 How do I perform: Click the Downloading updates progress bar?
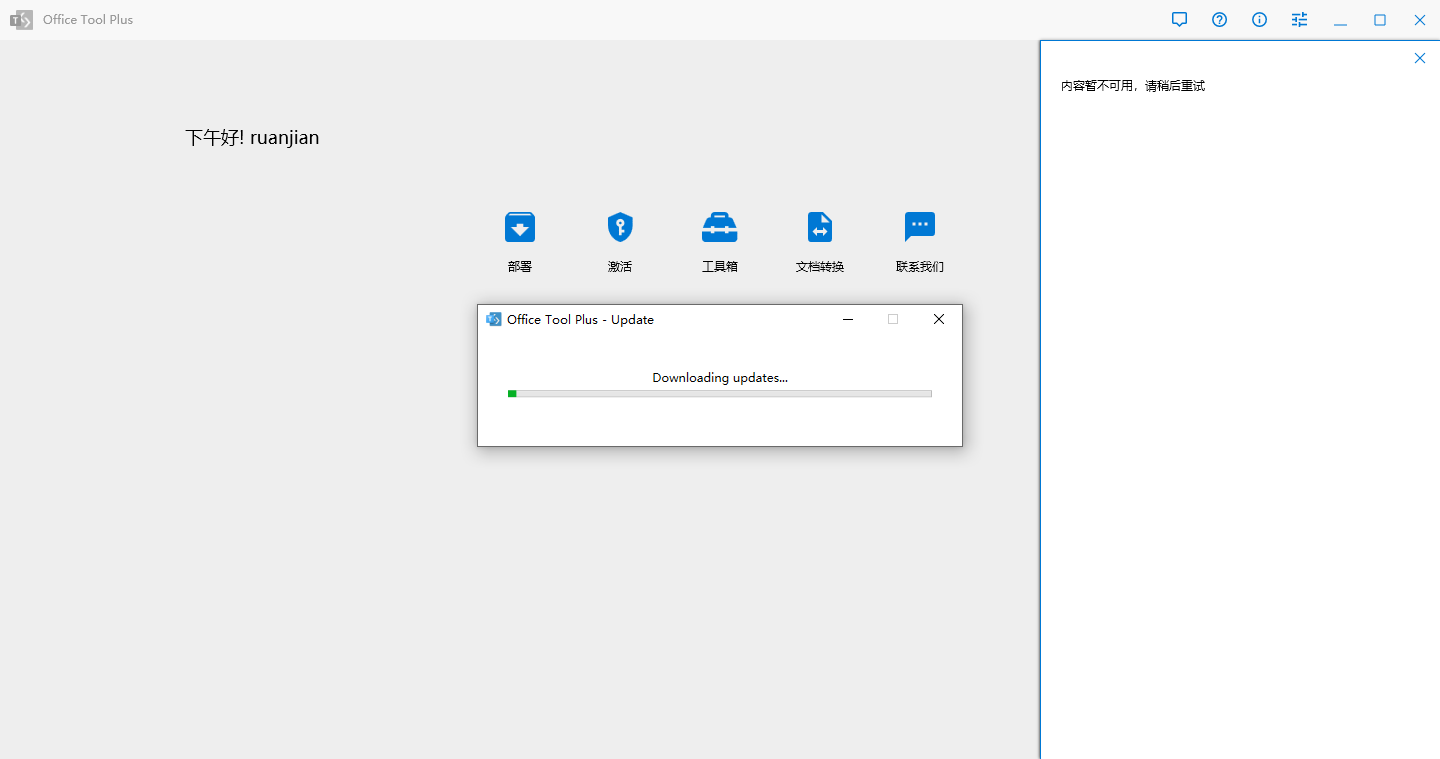[720, 394]
